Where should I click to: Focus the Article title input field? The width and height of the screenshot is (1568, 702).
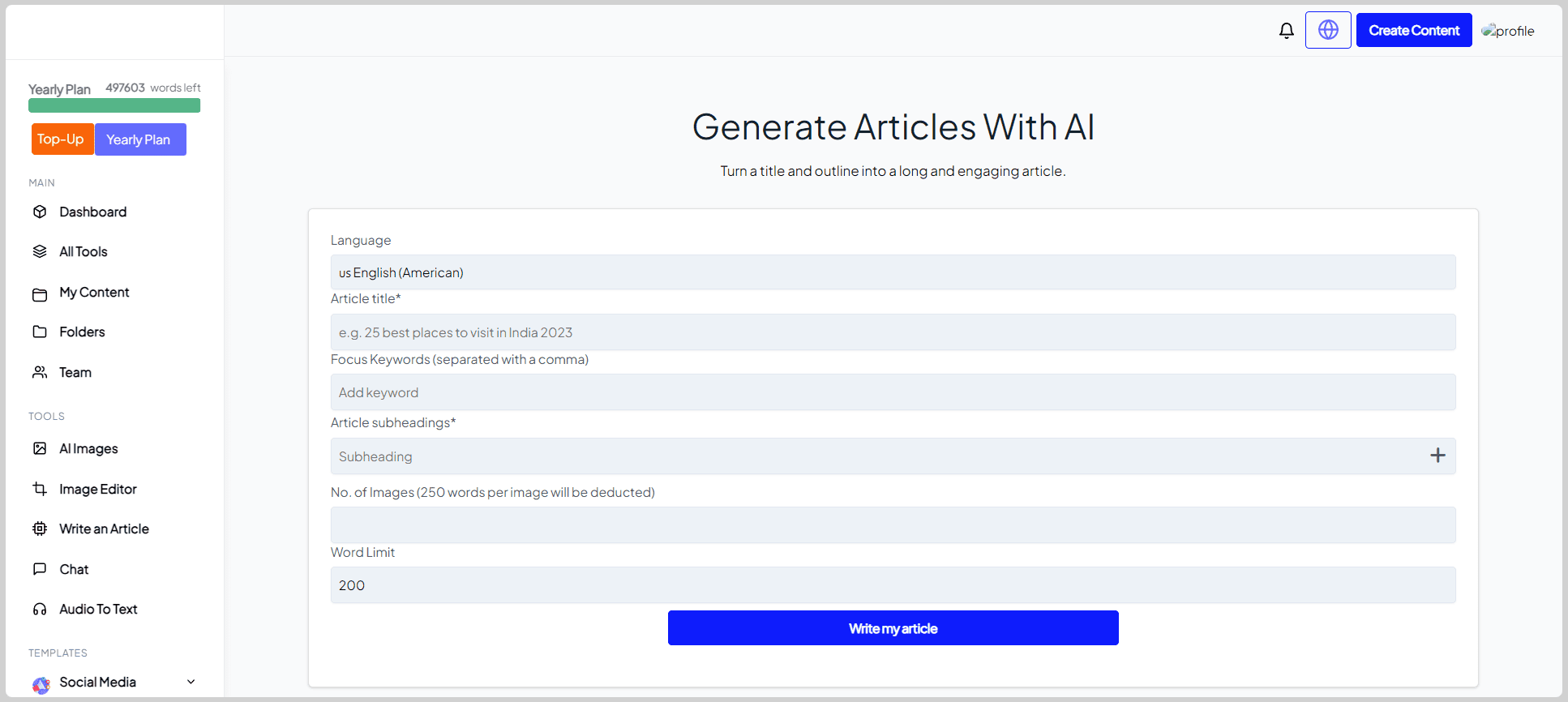[x=893, y=332]
